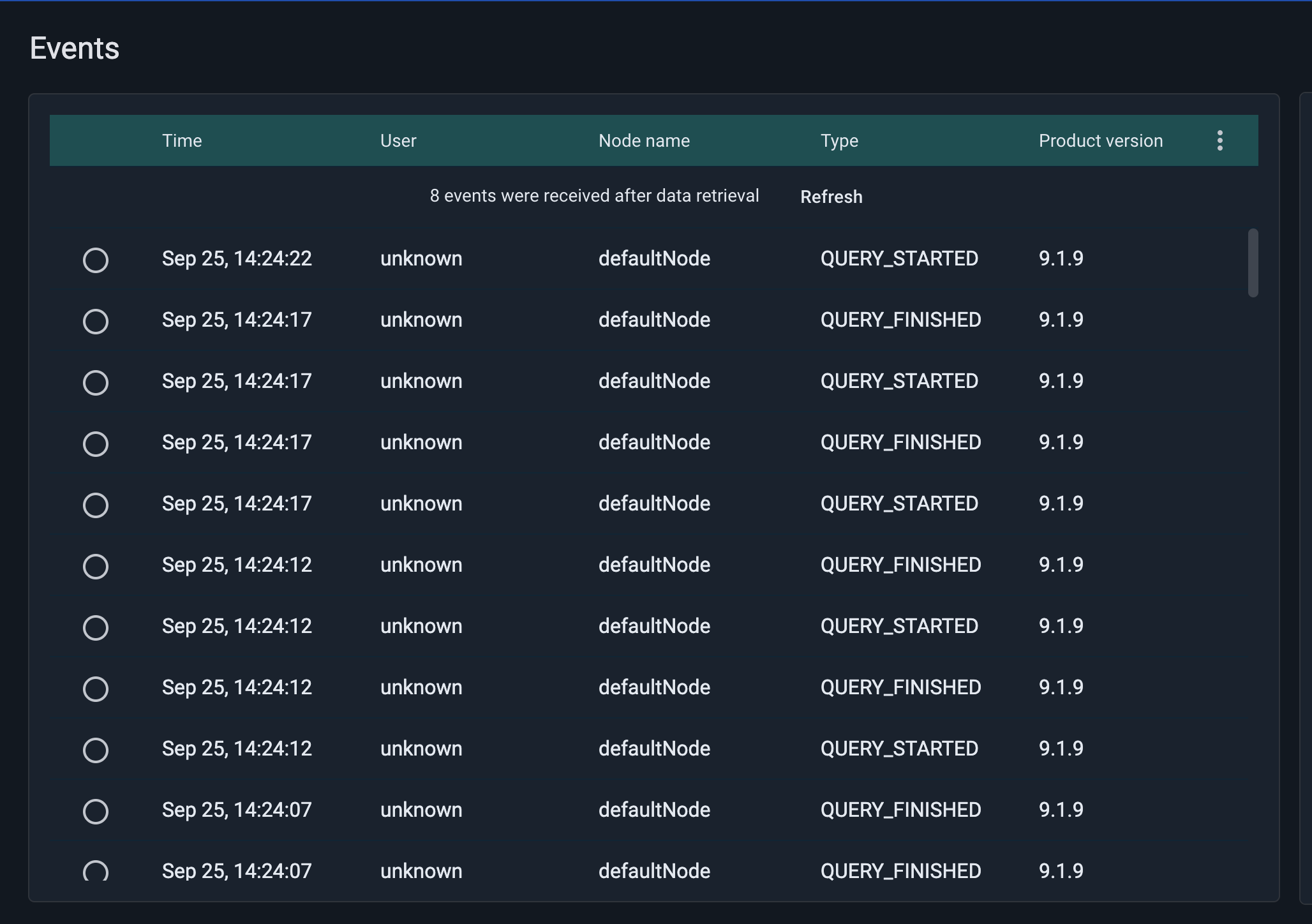Viewport: 1312px width, 924px height.
Task: Sort events by the Node name column
Action: (x=644, y=140)
